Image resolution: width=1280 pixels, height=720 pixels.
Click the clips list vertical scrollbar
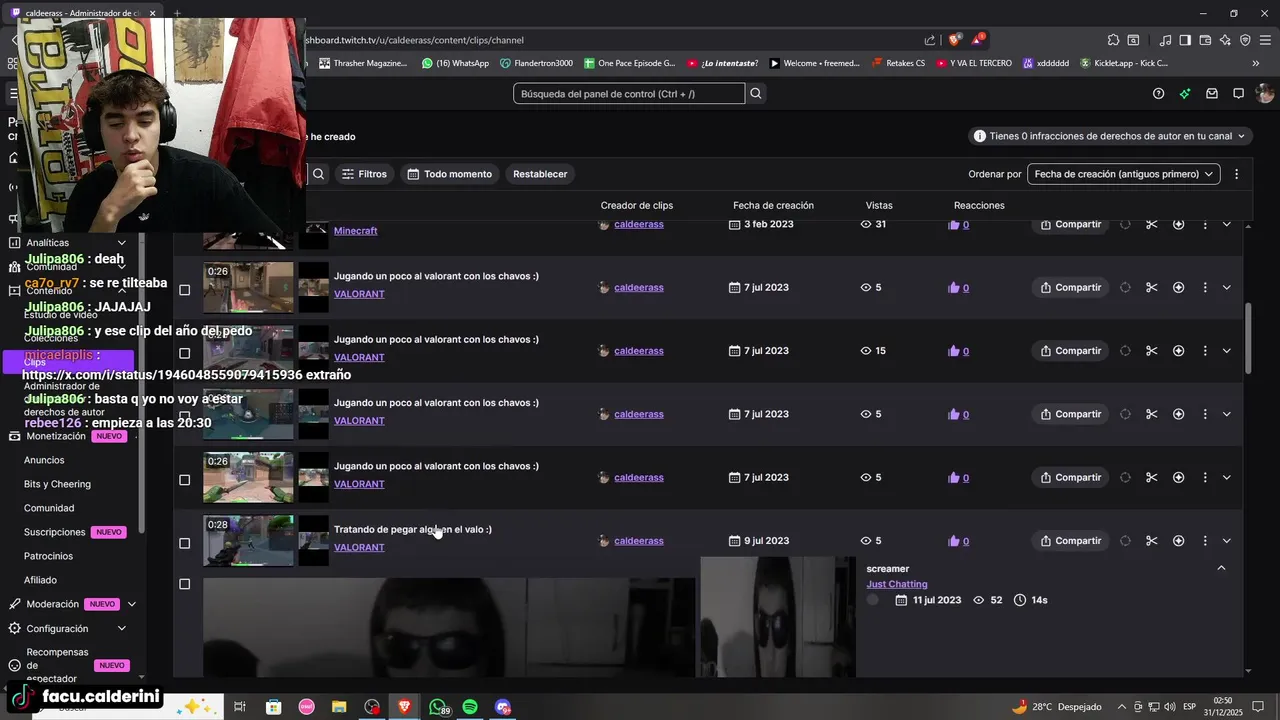1248,340
